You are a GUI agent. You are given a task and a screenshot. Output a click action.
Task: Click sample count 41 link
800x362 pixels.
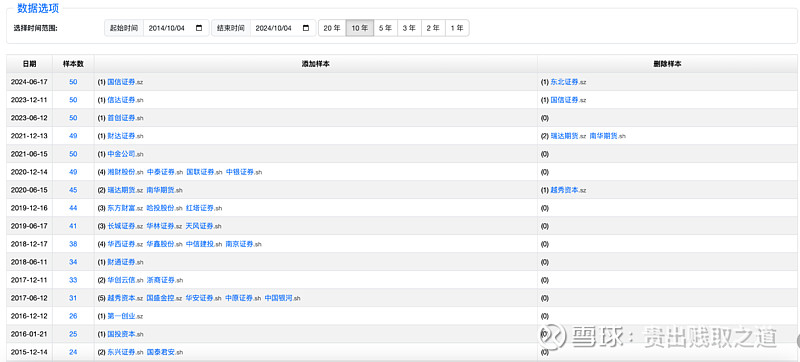73,226
